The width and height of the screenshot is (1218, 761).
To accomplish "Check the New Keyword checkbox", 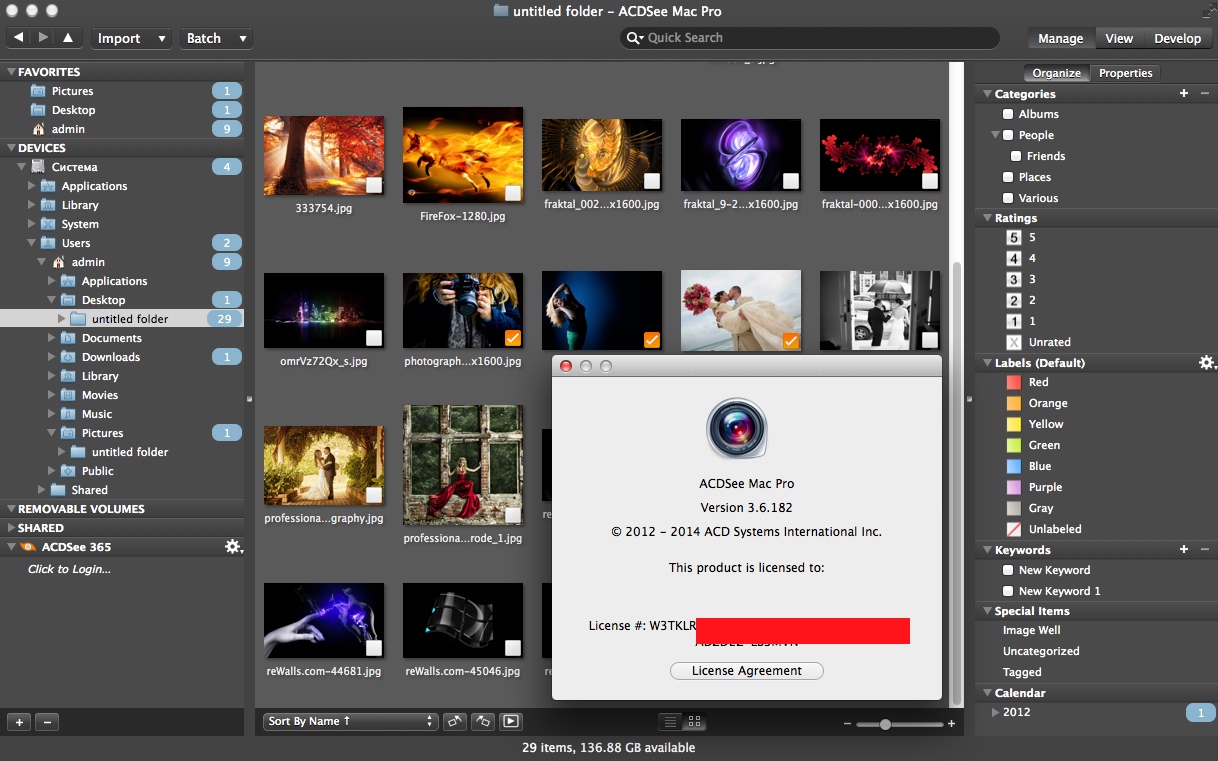I will coord(1008,570).
